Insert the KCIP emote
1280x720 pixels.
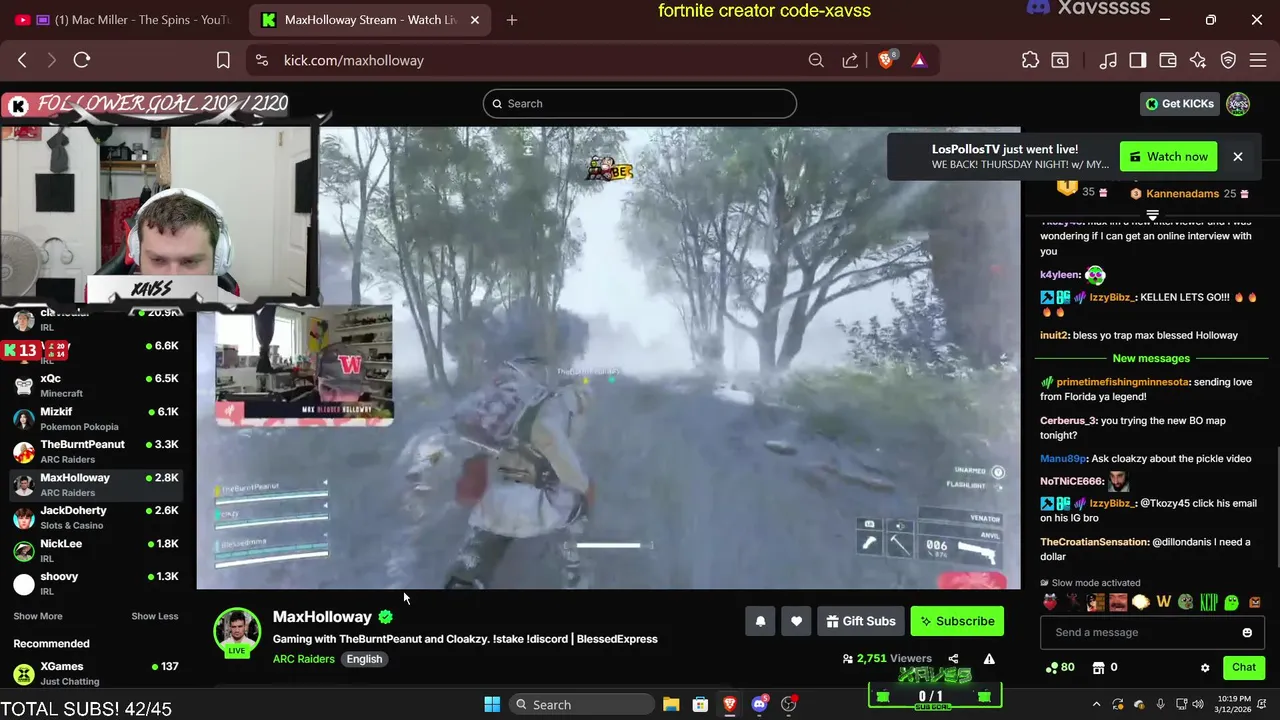[x=1209, y=602]
